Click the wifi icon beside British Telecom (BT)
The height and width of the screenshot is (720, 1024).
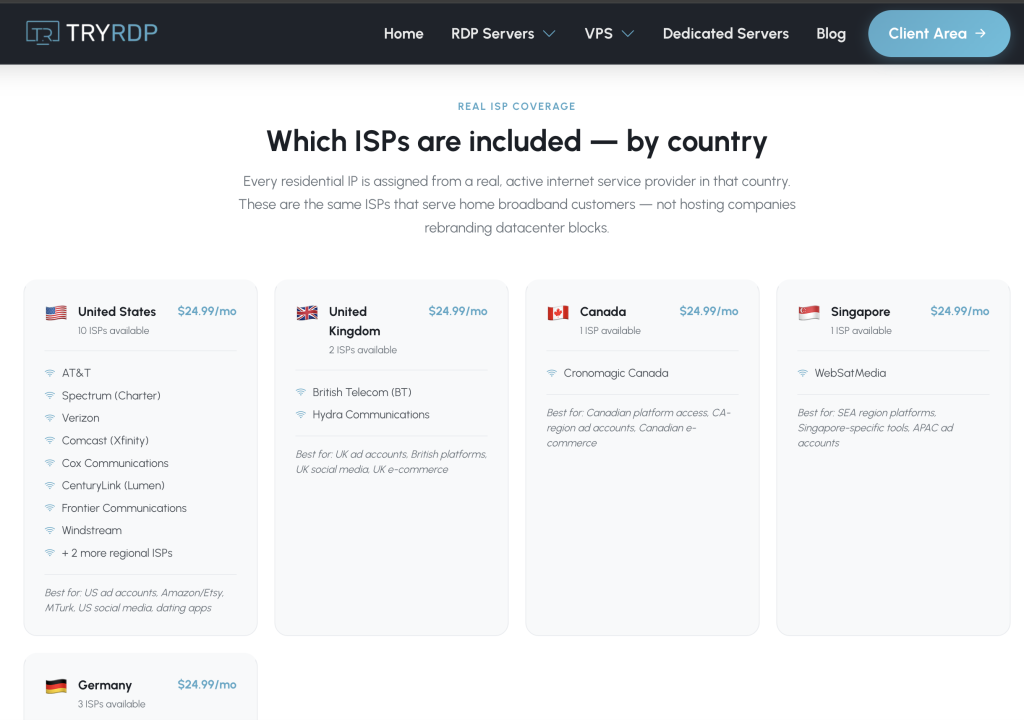point(300,392)
